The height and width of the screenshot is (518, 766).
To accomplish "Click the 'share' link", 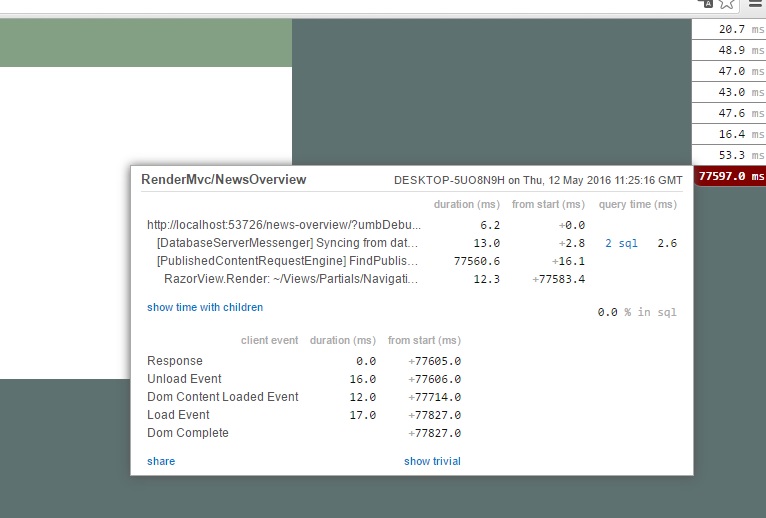I will pos(160,461).
